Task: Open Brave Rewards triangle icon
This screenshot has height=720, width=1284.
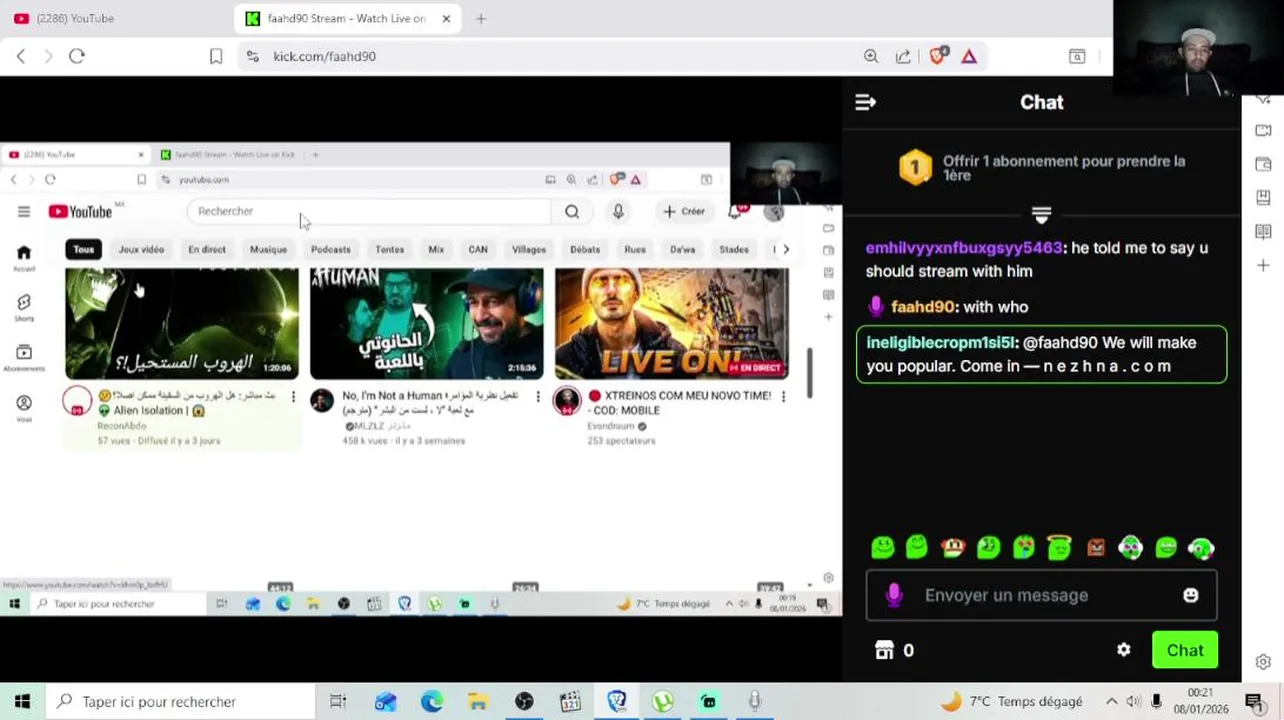Action: pos(969,56)
